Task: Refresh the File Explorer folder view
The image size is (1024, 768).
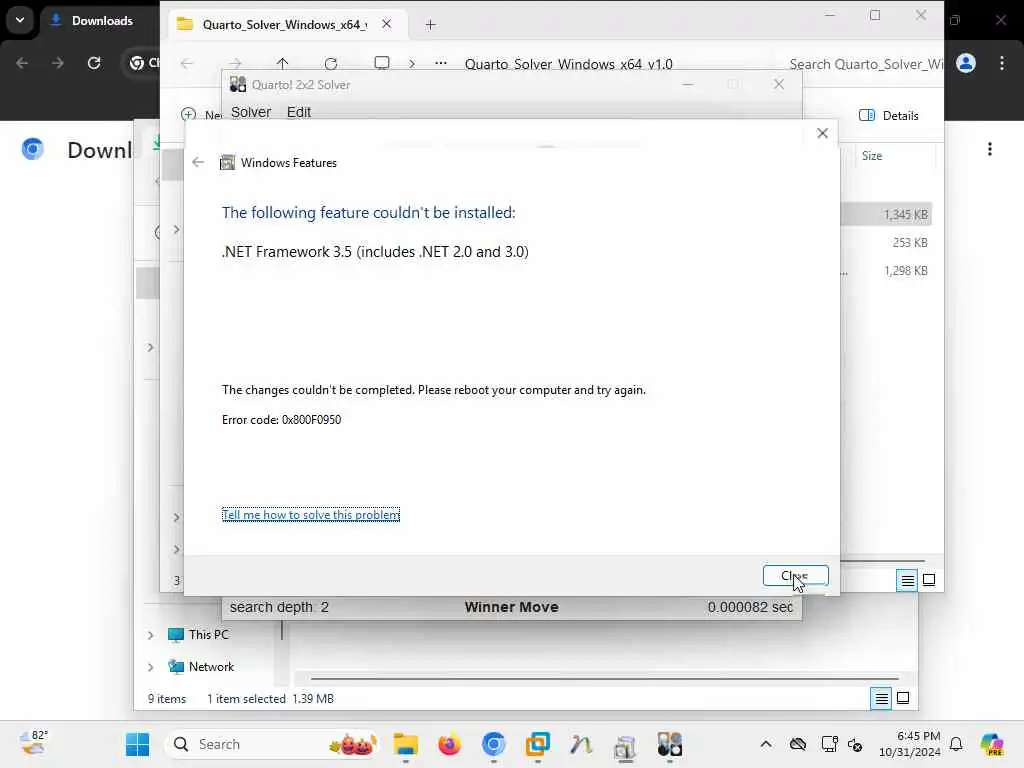Action: [331, 63]
